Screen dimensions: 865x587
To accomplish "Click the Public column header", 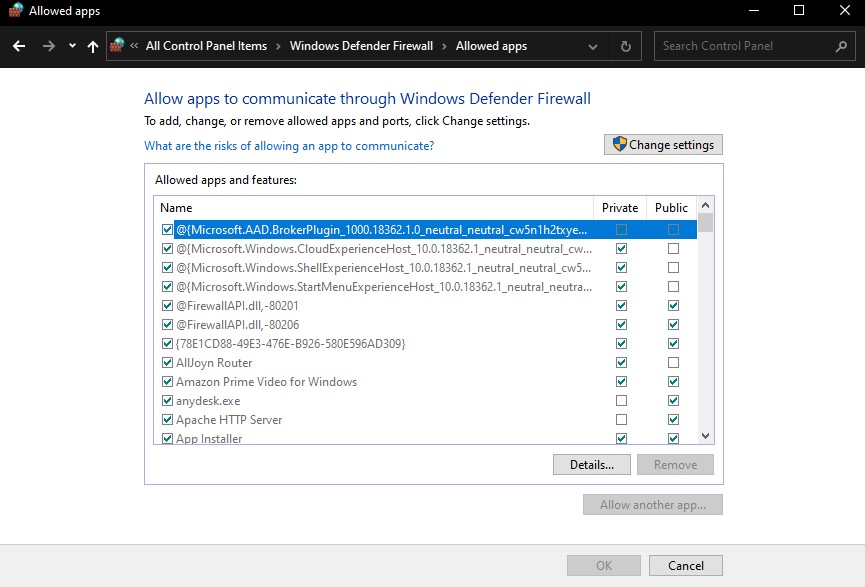I will pos(671,207).
